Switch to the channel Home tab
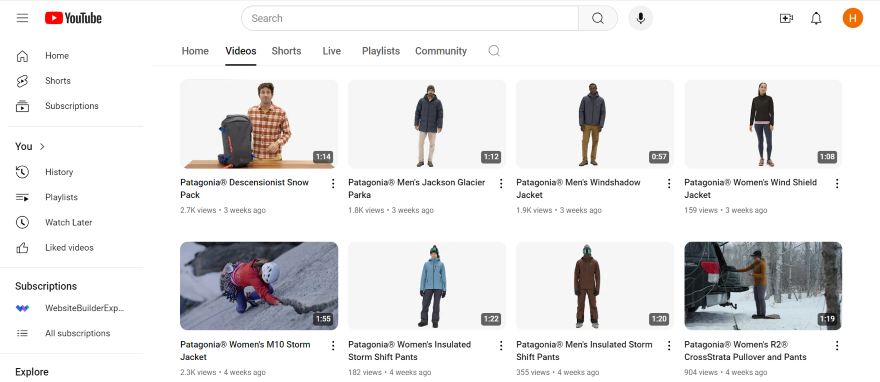 pos(195,51)
